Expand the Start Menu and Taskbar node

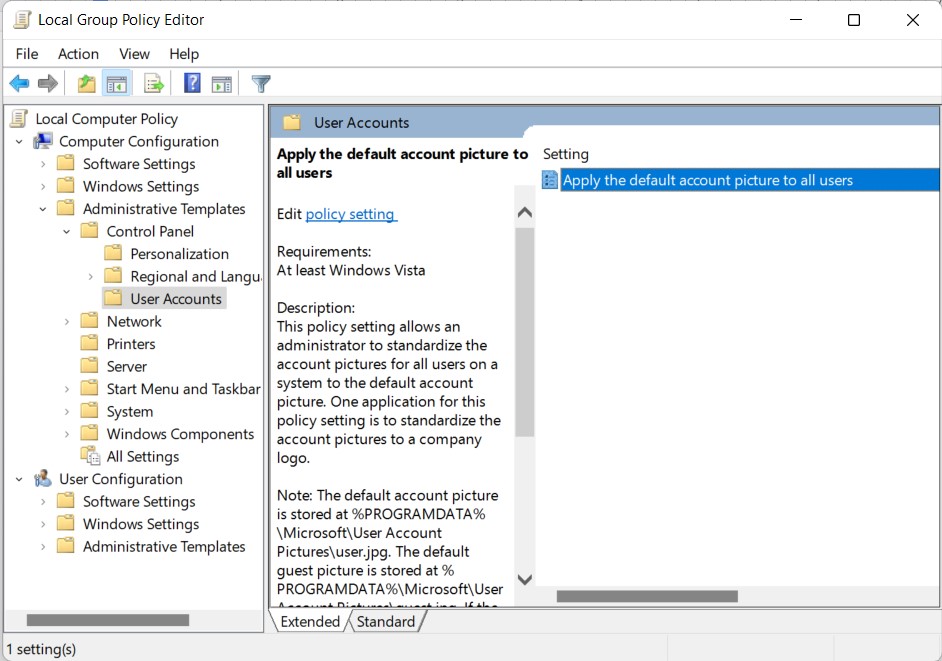tap(67, 389)
